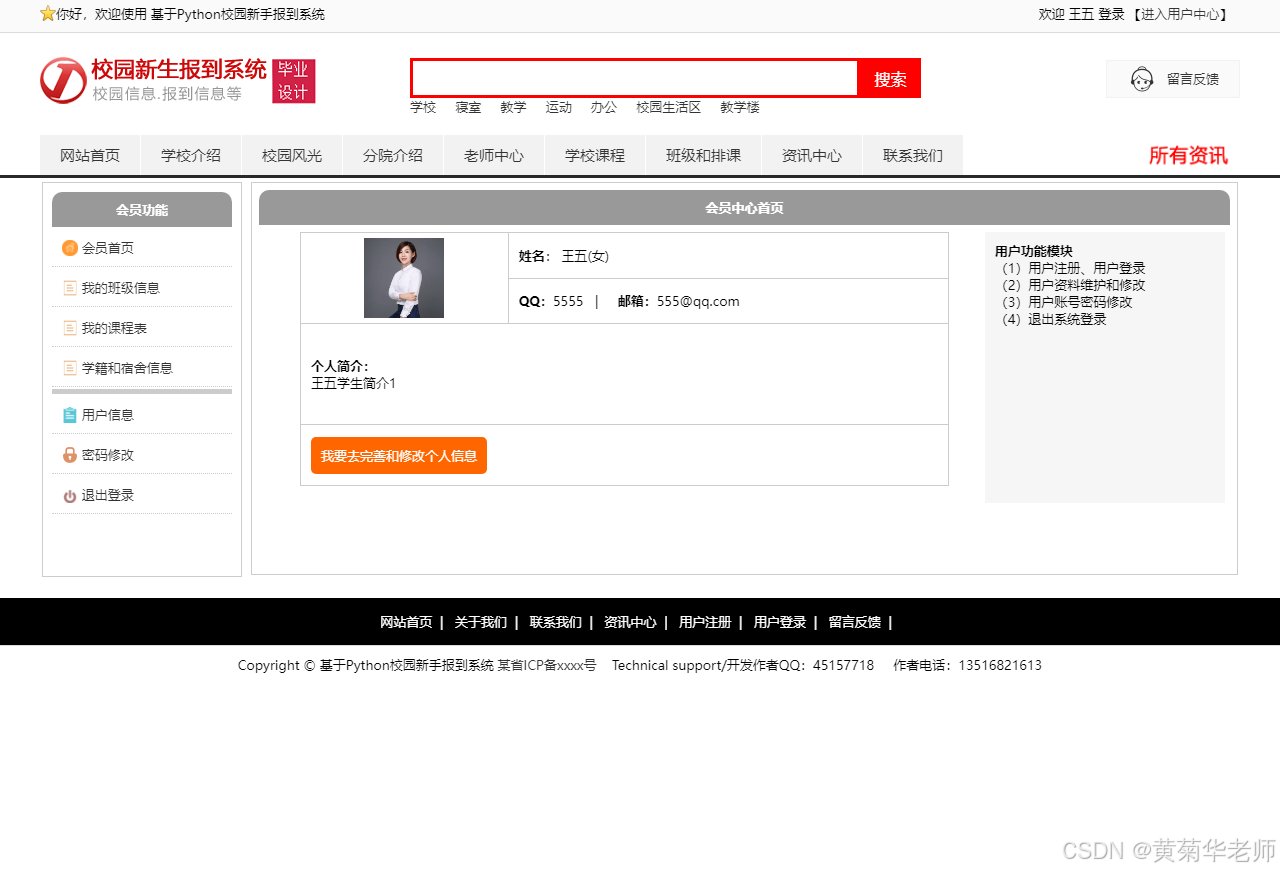The width and height of the screenshot is (1280, 872).
Task: Click the 会员中心首页 panel header
Action: [x=744, y=208]
